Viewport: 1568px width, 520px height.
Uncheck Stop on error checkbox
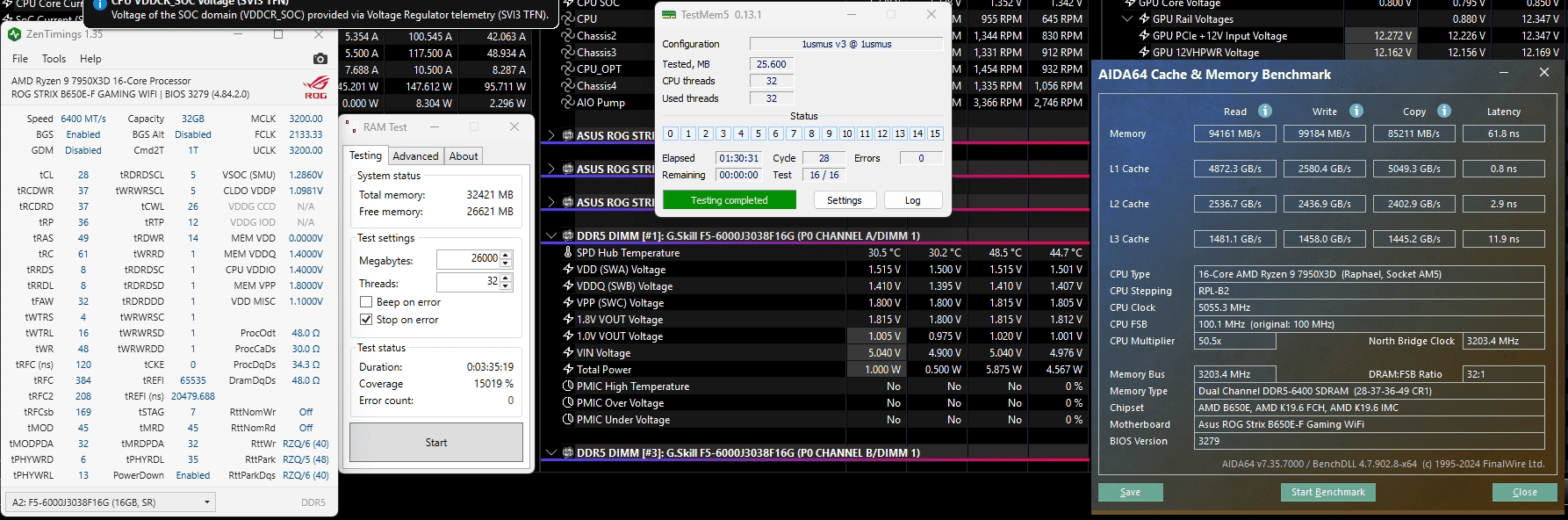pos(366,320)
